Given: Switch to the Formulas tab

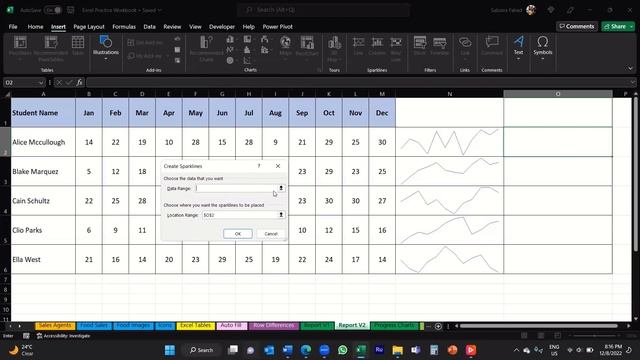Looking at the screenshot, I should click(x=124, y=27).
